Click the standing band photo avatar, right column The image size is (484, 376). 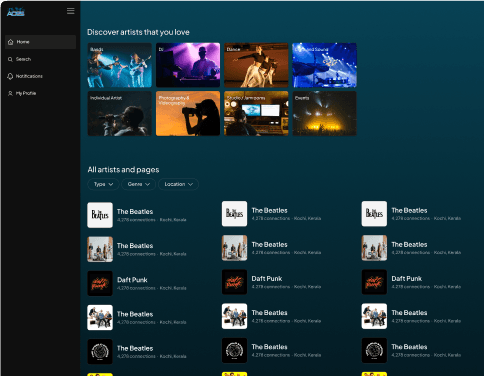[374, 248]
